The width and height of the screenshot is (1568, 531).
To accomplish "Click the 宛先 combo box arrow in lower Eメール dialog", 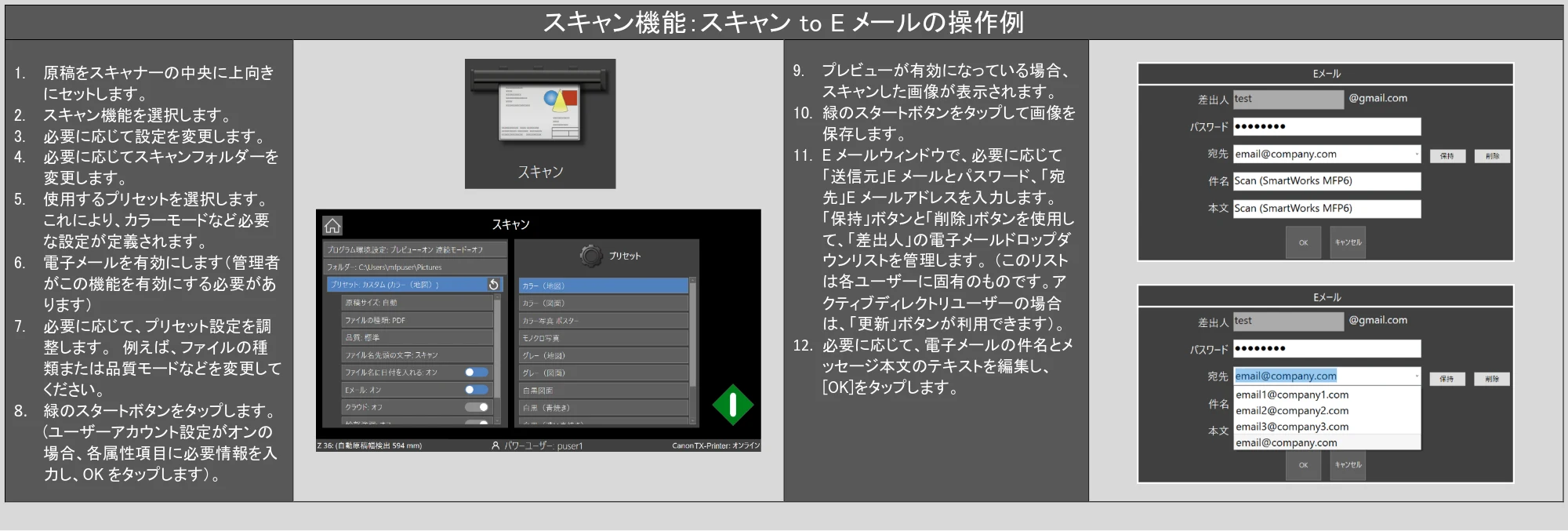I will pos(1416,376).
